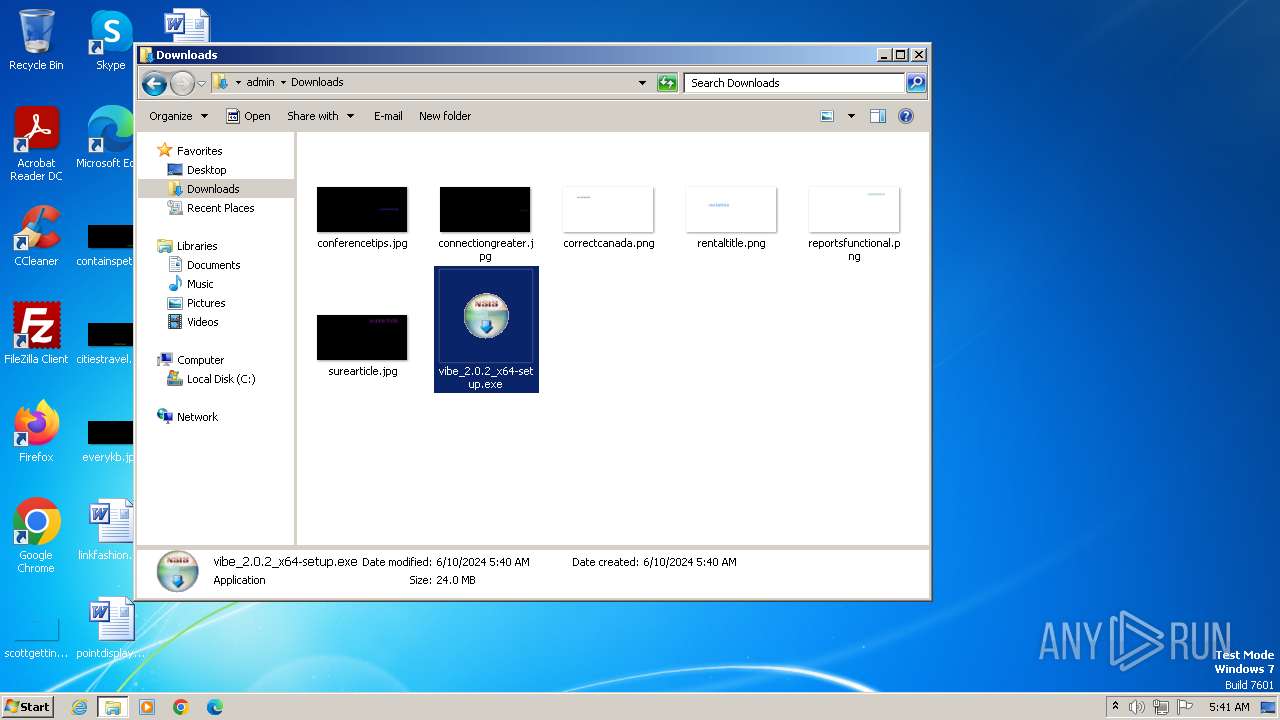Select Libraries in navigation pane
Viewport: 1280px width, 720px height.
click(196, 246)
